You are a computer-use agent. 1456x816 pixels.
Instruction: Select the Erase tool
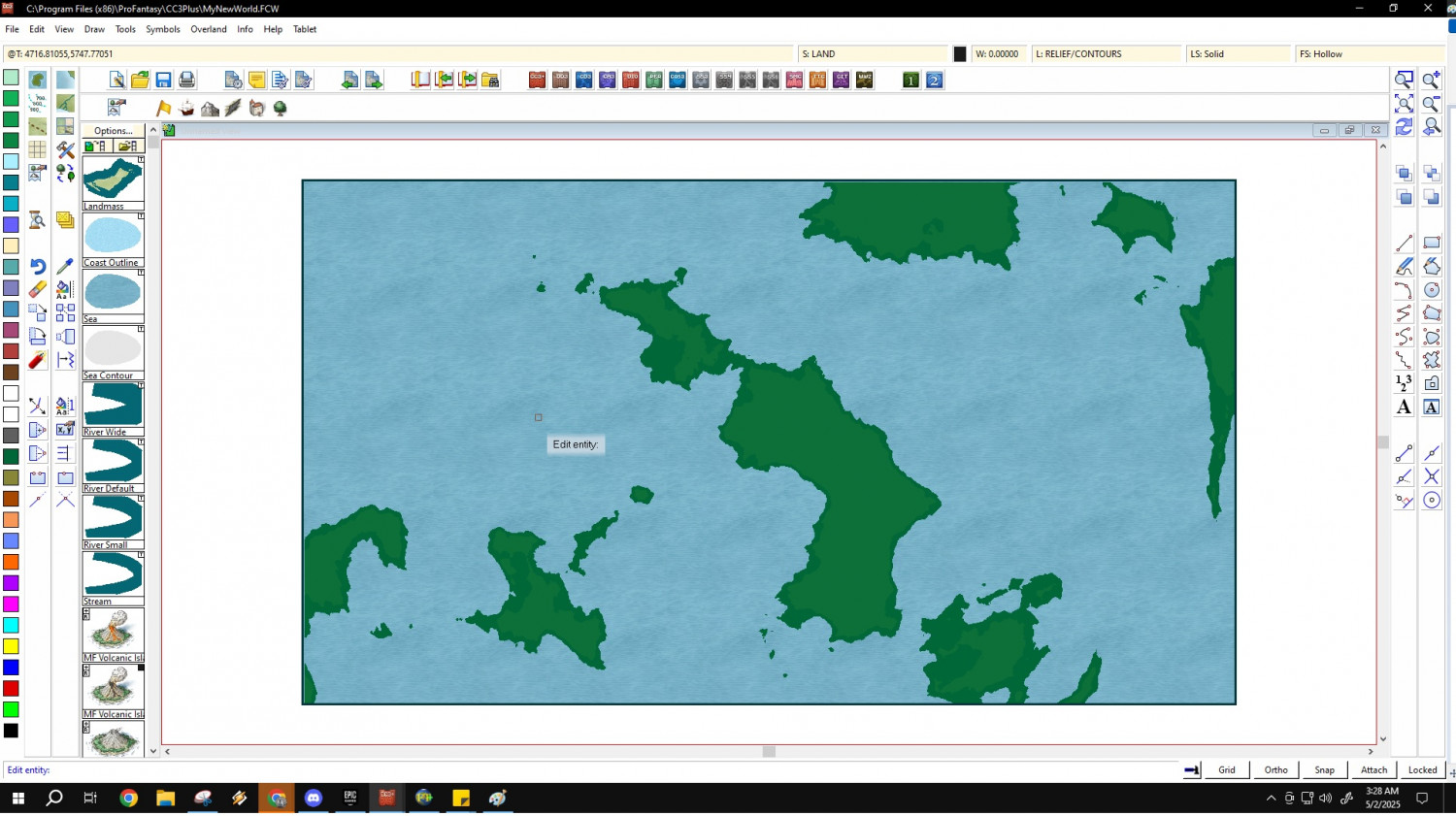37,290
